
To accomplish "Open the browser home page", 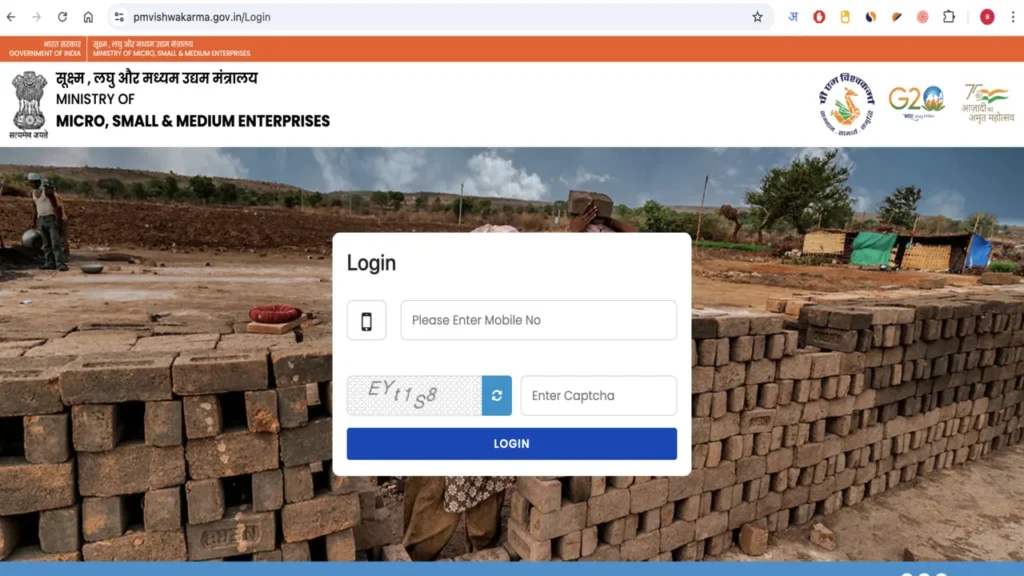I will 88,17.
